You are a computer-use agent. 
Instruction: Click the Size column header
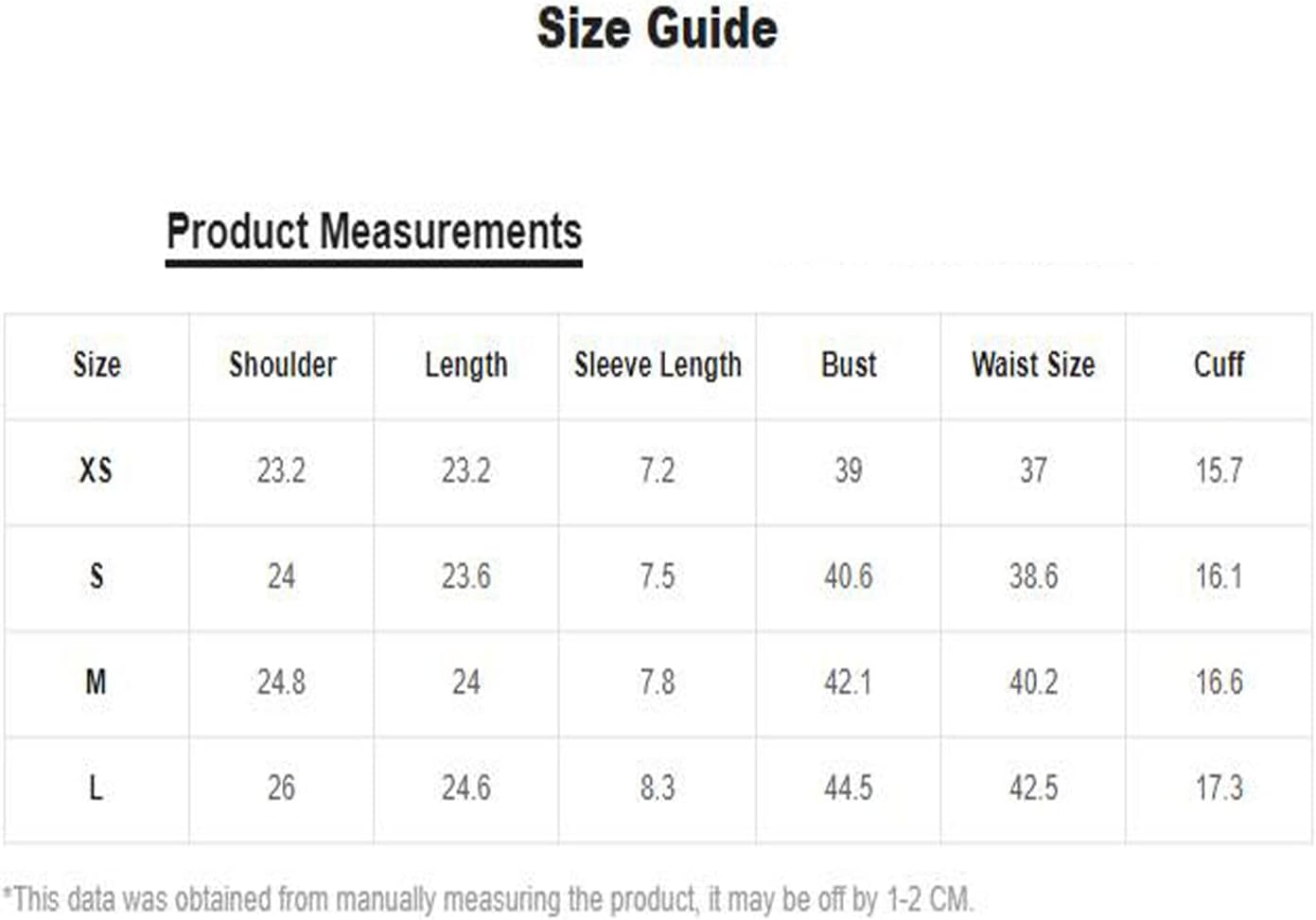tap(97, 364)
